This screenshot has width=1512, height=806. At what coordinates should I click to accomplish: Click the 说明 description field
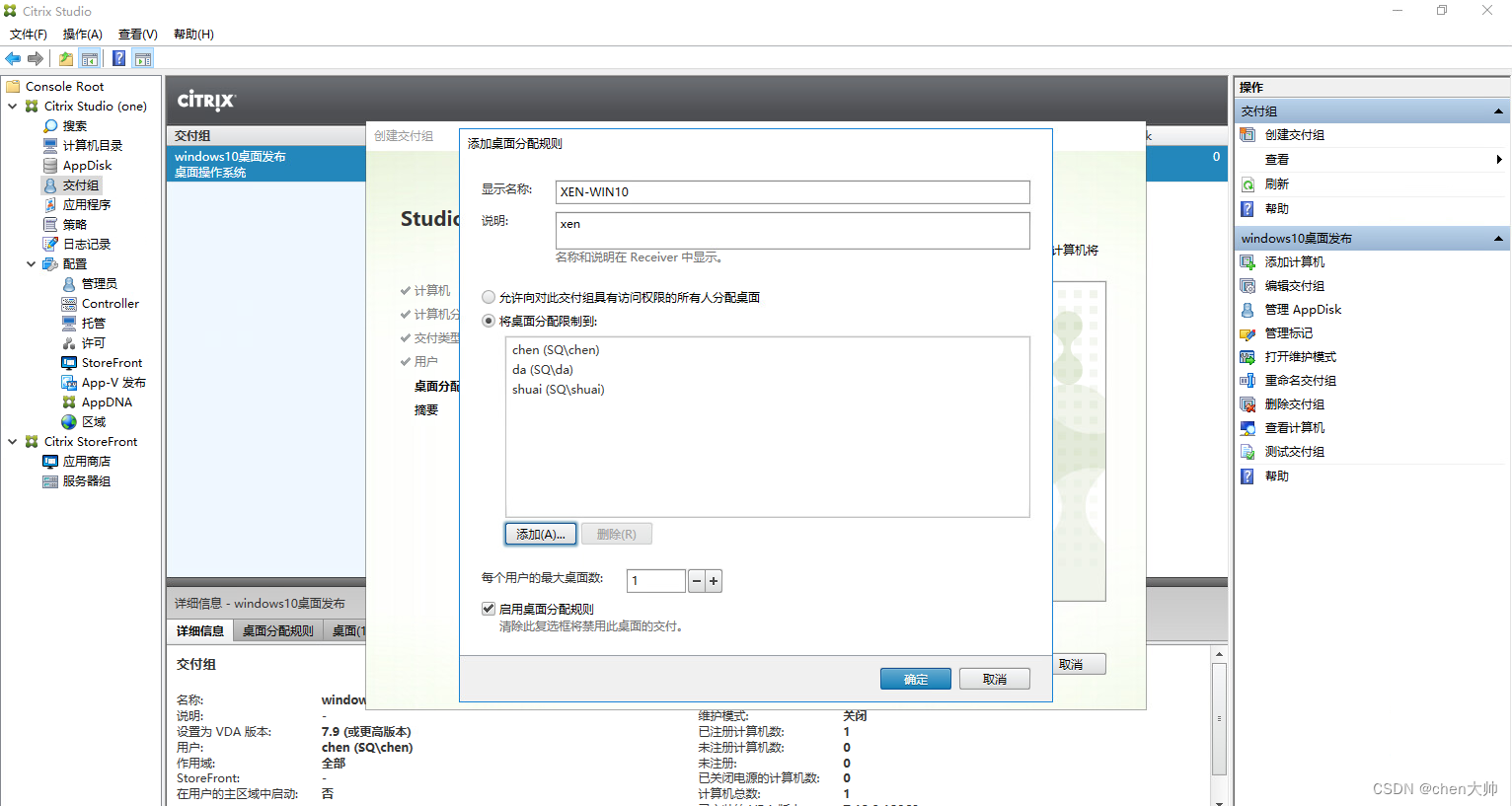[793, 231]
